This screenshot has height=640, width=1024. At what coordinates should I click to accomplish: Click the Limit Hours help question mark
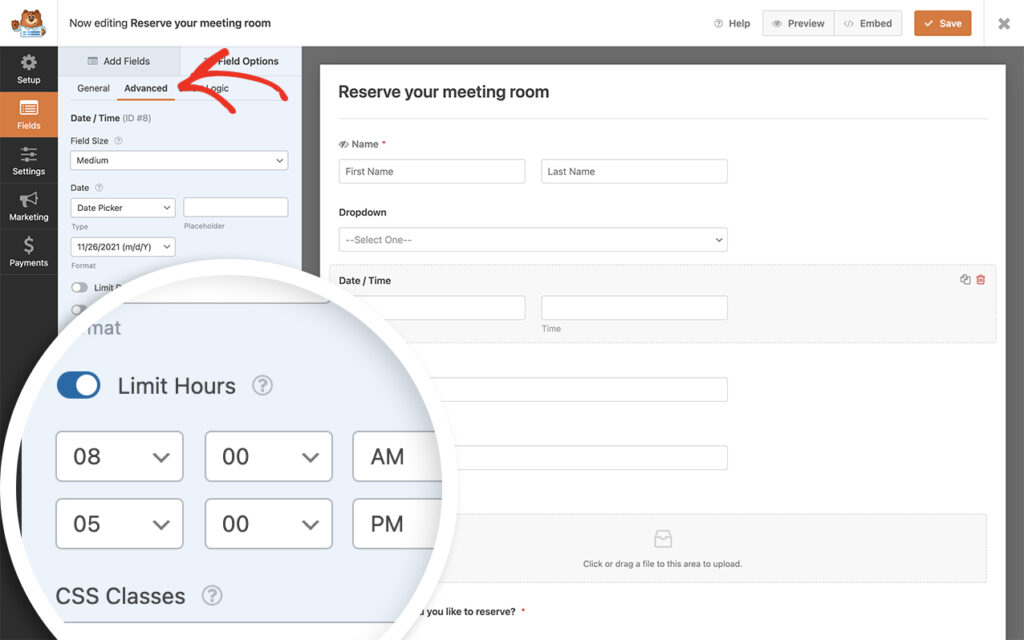pyautogui.click(x=262, y=385)
